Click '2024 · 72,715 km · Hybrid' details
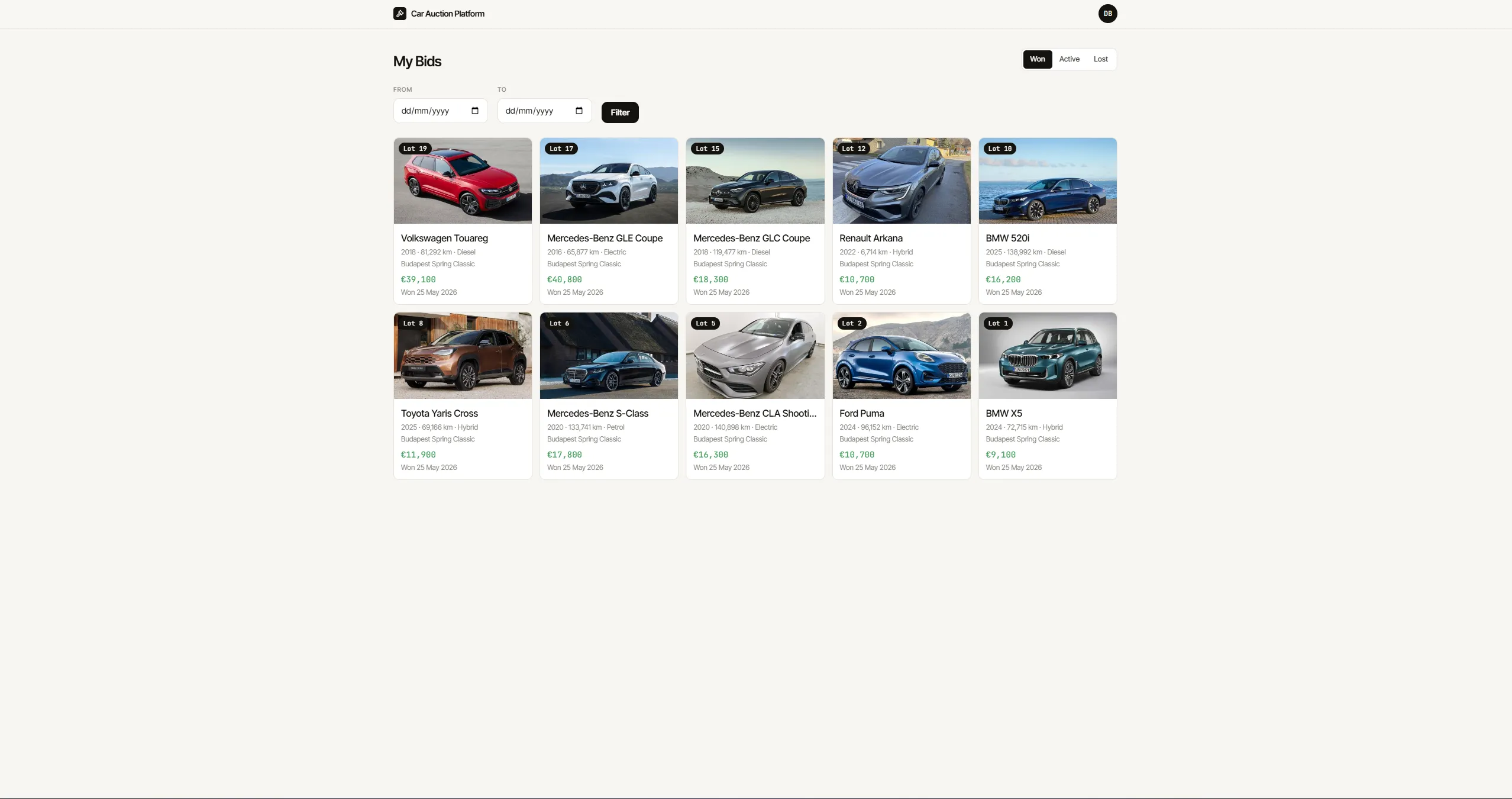The height and width of the screenshot is (799, 1512). (x=1024, y=427)
